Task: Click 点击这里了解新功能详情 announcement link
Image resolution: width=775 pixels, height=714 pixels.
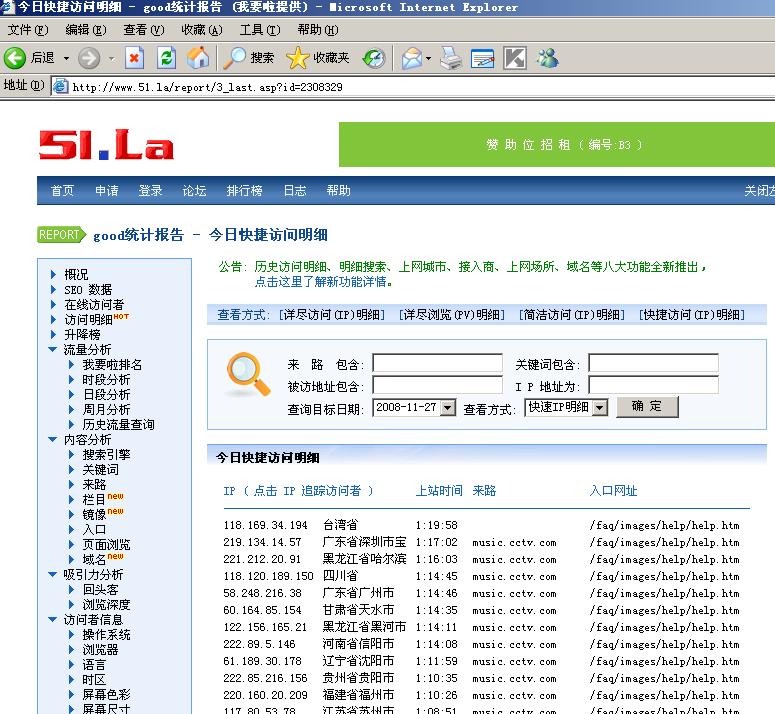Action: pyautogui.click(x=323, y=282)
